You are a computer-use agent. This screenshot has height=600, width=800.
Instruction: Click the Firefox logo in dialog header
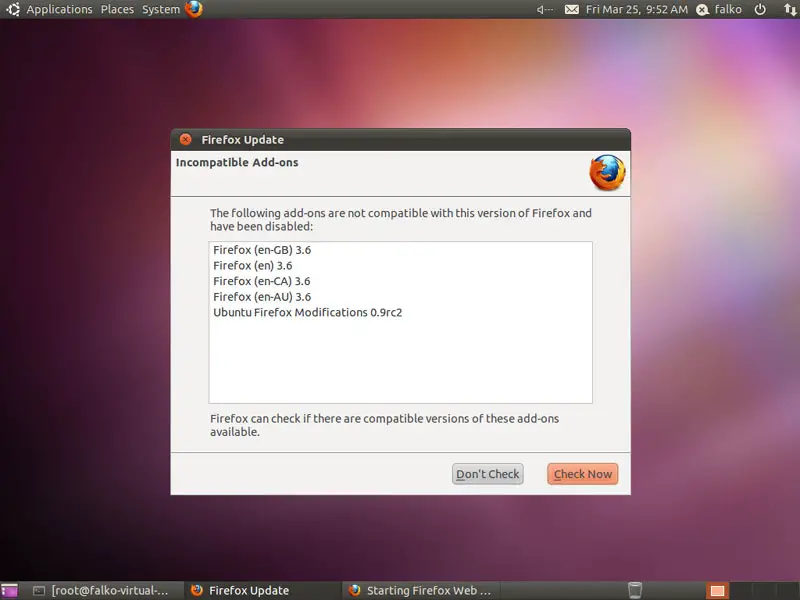point(607,173)
